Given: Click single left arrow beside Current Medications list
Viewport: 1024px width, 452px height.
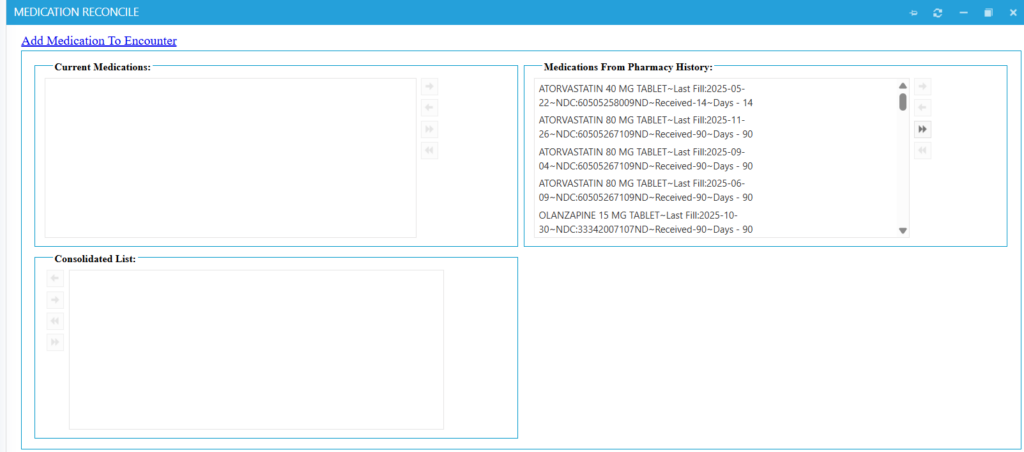Looking at the screenshot, I should (429, 108).
